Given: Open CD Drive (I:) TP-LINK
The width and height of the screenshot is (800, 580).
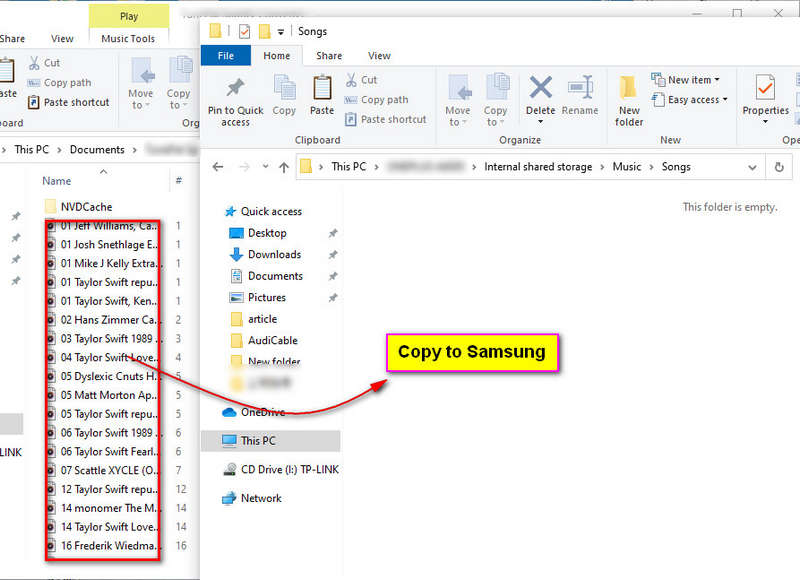Looking at the screenshot, I should tap(281, 469).
